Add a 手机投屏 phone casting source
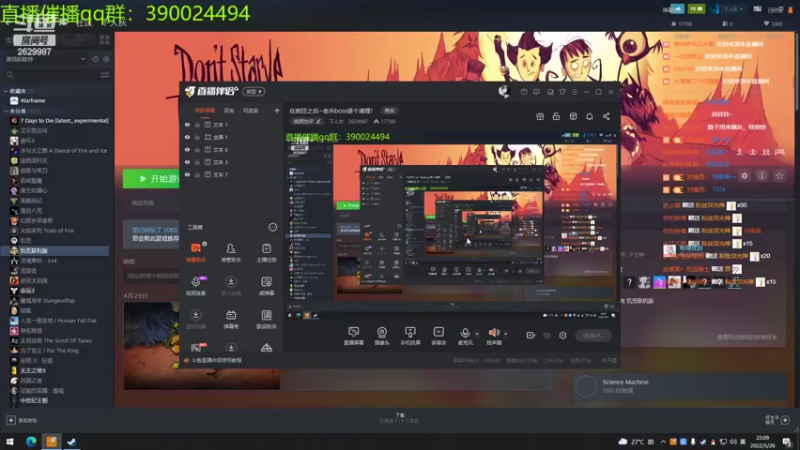 coord(410,336)
